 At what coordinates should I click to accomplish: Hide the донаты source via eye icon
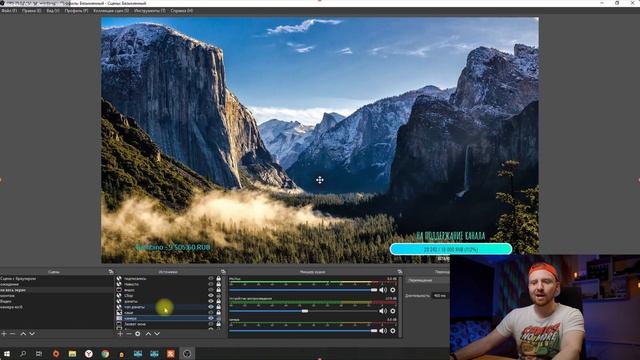click(x=211, y=301)
